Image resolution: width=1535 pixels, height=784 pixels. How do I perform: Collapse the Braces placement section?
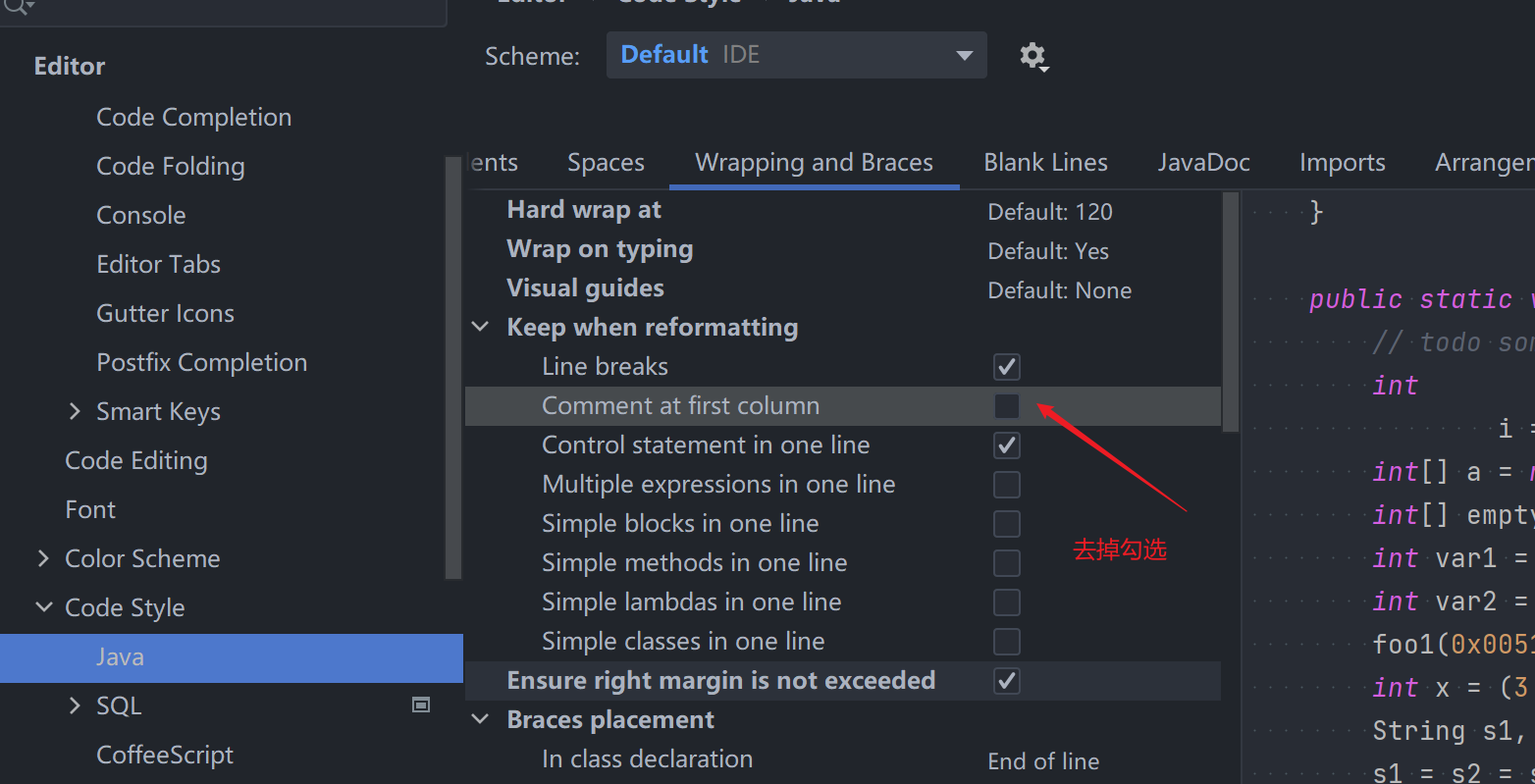tap(481, 719)
